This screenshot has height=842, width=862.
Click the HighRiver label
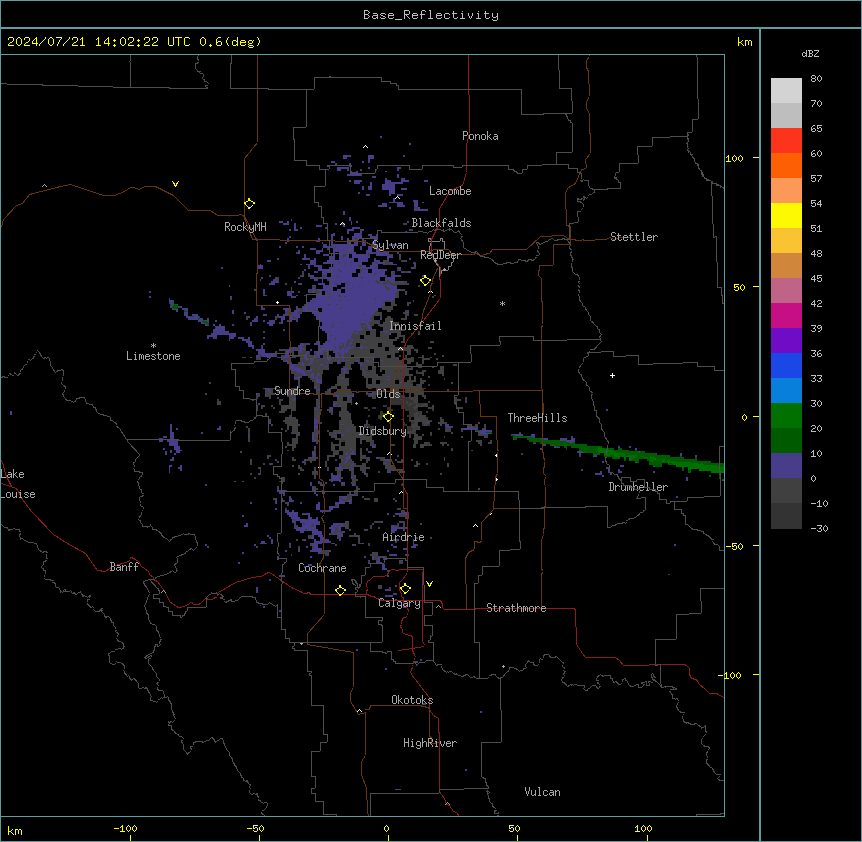430,743
